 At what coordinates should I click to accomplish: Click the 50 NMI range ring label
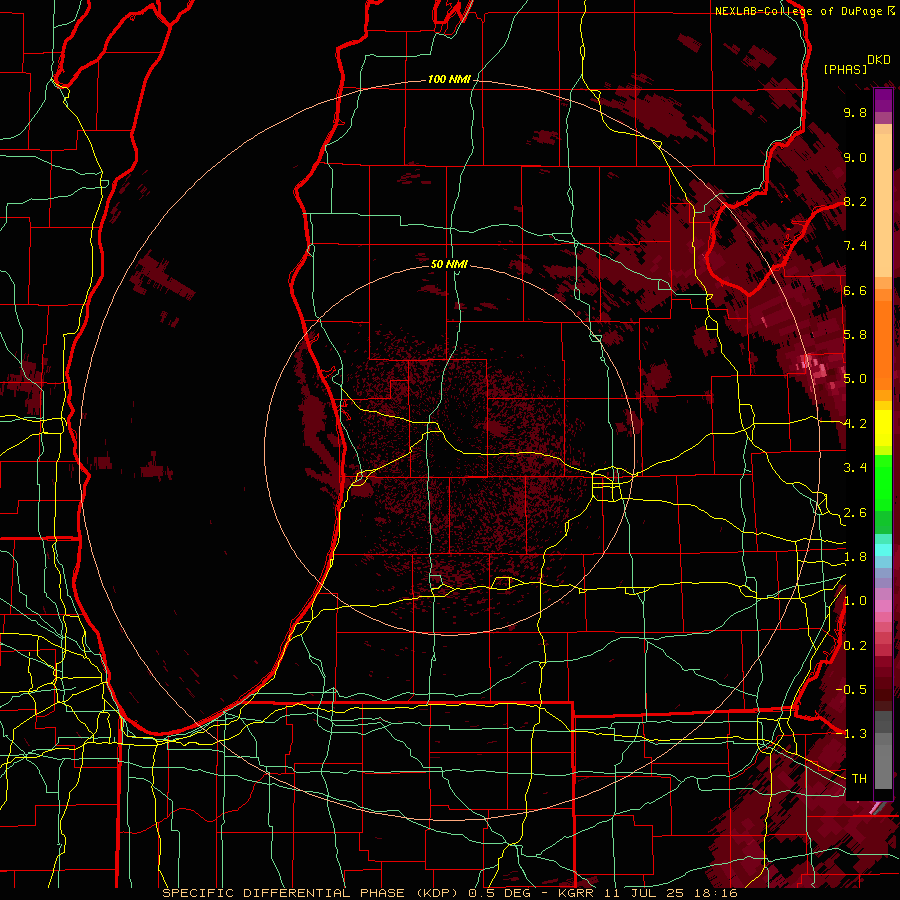pos(449,264)
